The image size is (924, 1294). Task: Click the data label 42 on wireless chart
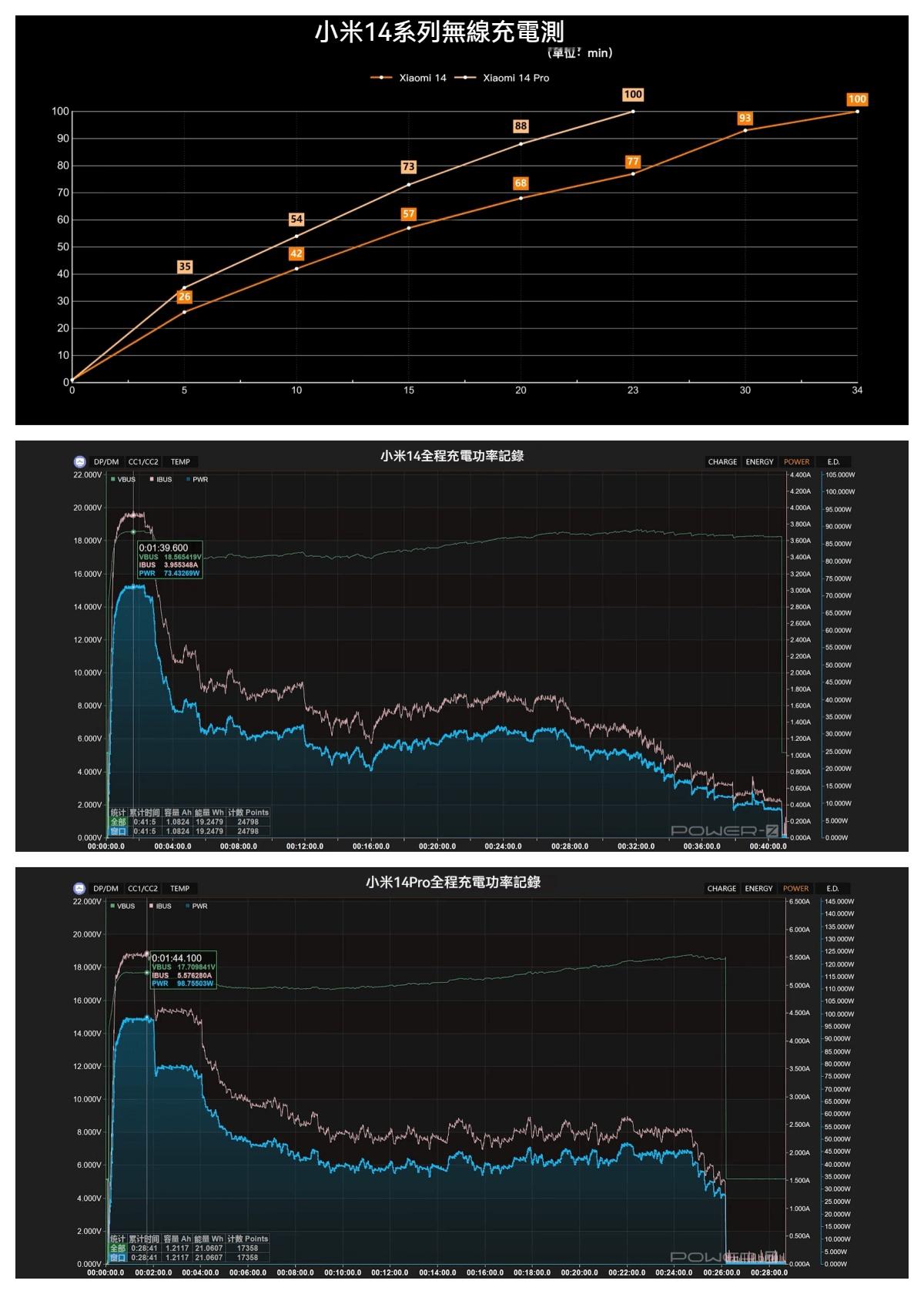pos(296,254)
